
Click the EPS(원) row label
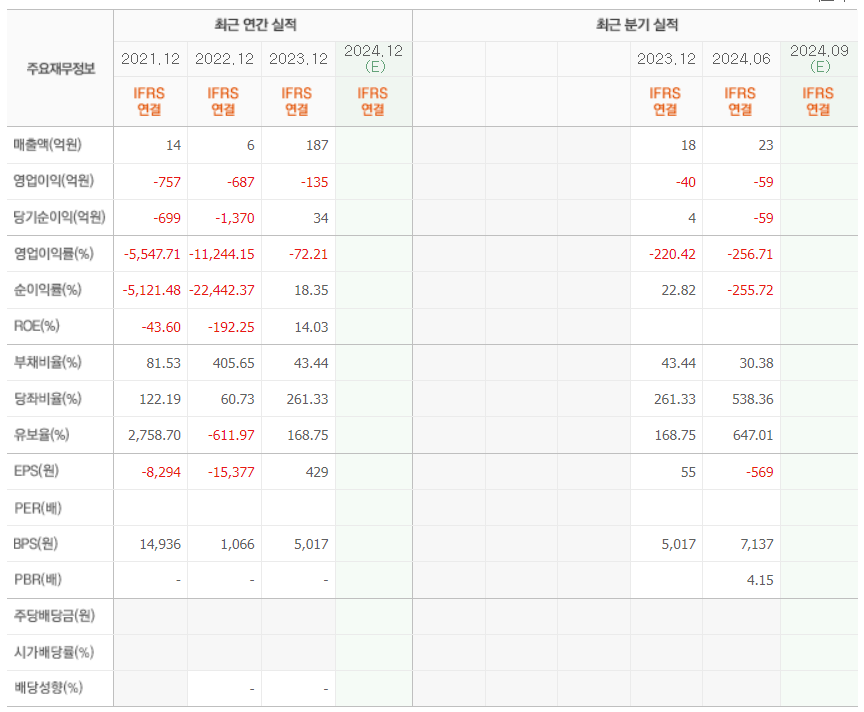[36, 471]
